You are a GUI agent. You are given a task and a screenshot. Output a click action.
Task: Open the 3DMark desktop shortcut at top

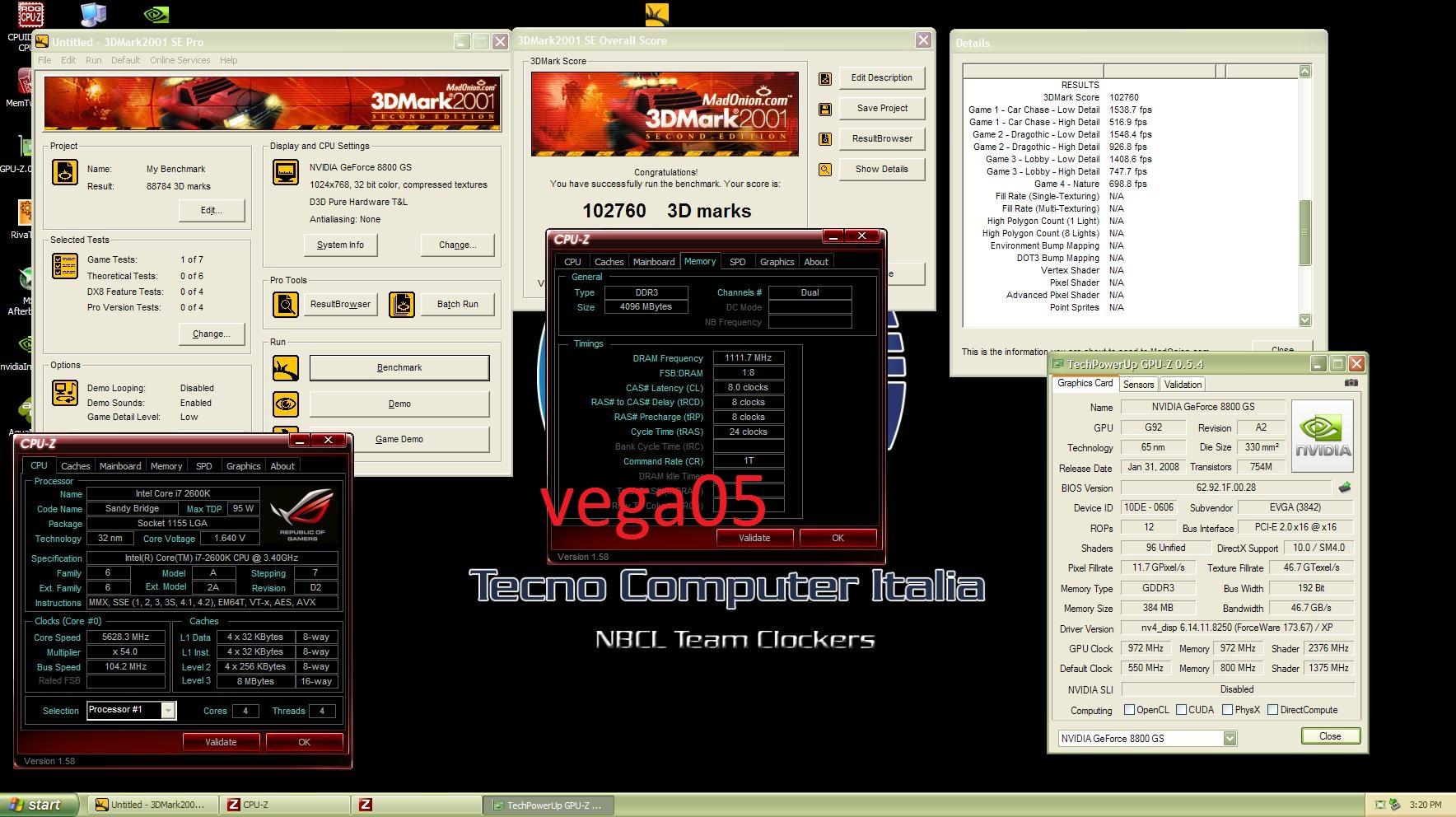pyautogui.click(x=656, y=14)
